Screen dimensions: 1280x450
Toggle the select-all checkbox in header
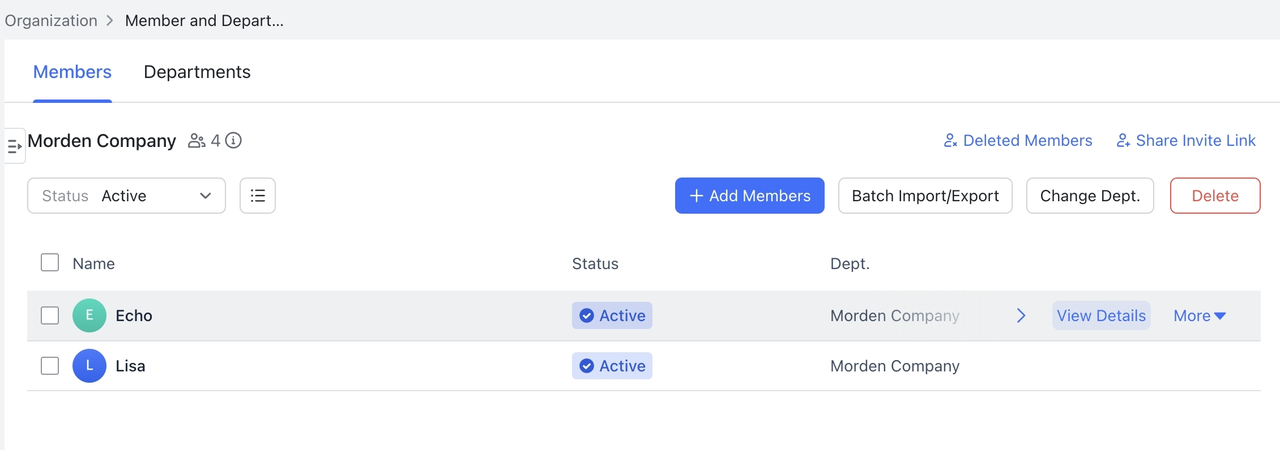50,263
